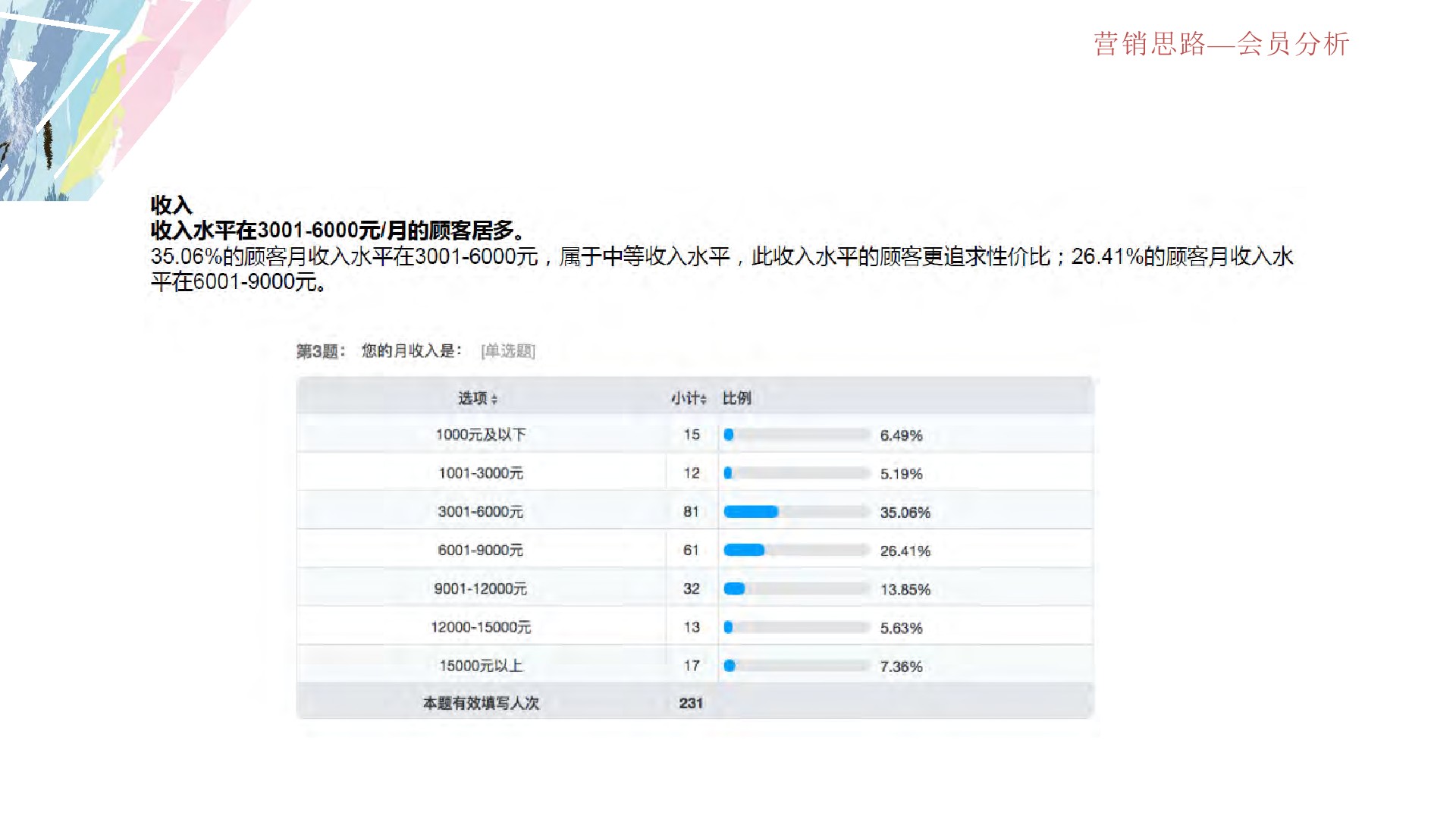This screenshot has width=1456, height=819.
Task: Select the 1001-3000元 income option row
Action: pyautogui.click(x=482, y=473)
